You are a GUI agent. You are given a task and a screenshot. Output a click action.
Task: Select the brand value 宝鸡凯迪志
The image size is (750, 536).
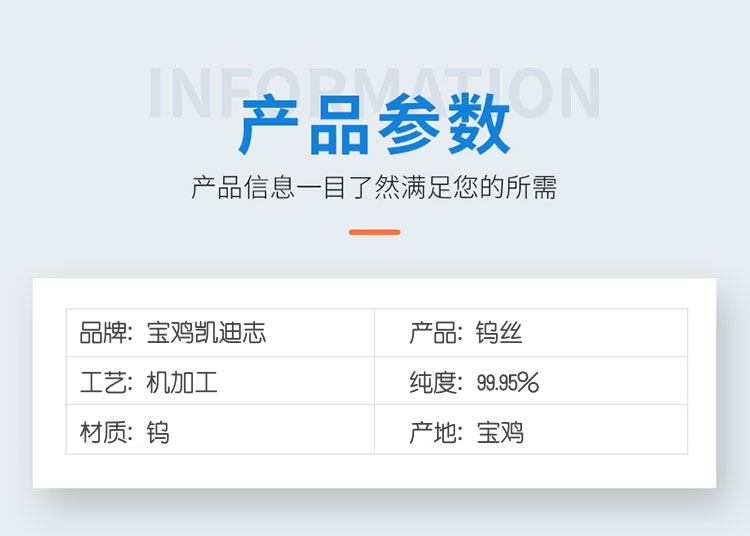(x=206, y=333)
